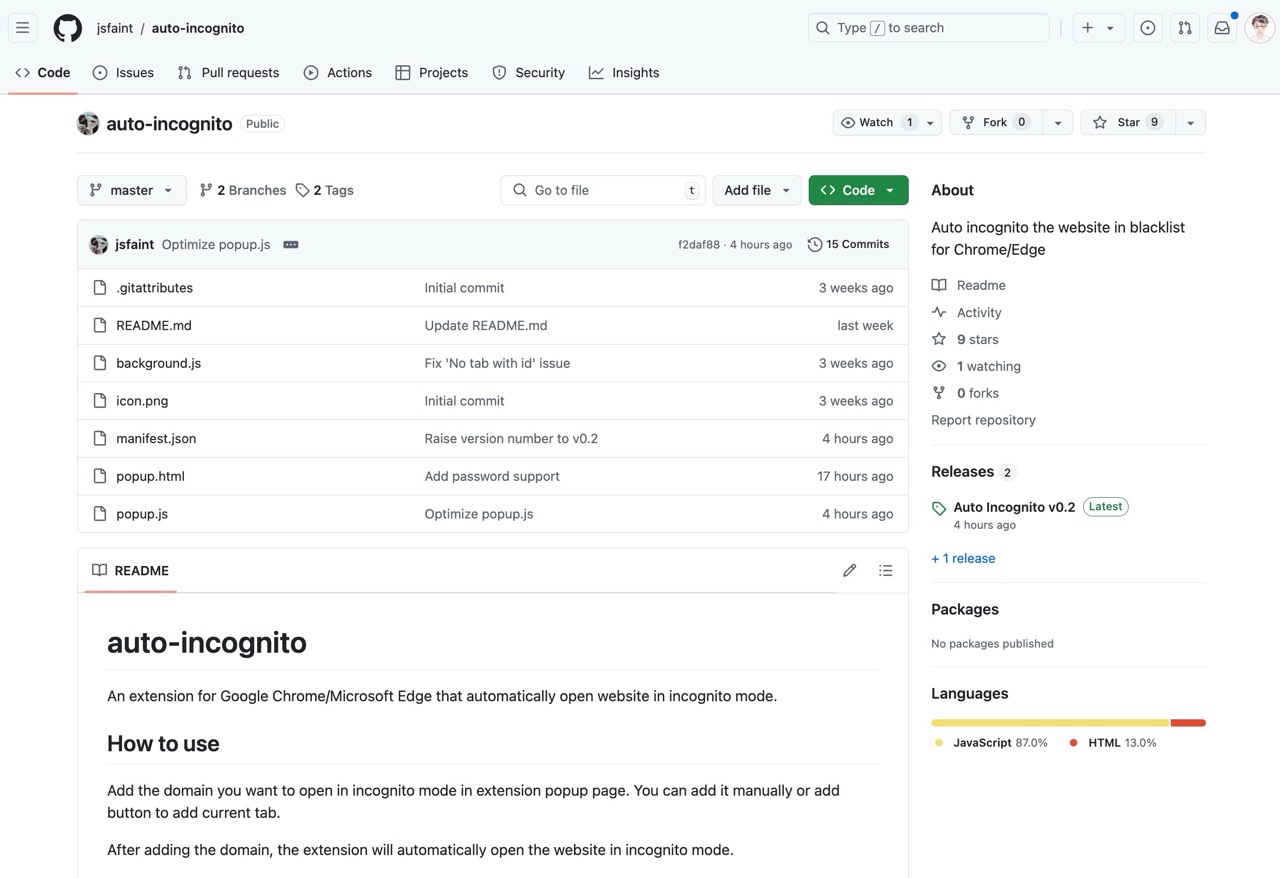
Task: Click the Fork button
Action: coord(995,122)
